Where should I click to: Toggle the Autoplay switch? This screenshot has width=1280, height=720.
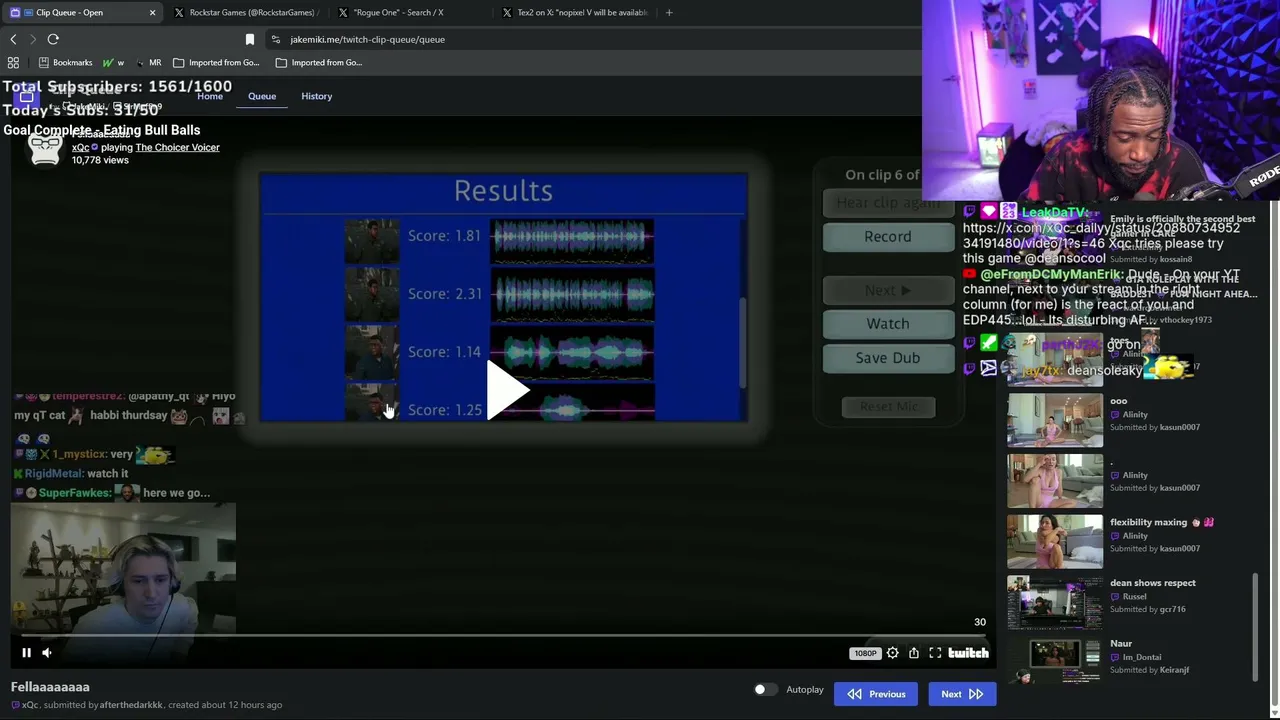[x=764, y=690]
